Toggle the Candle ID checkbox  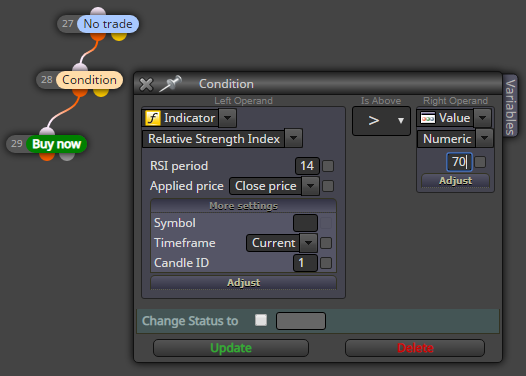(x=326, y=263)
